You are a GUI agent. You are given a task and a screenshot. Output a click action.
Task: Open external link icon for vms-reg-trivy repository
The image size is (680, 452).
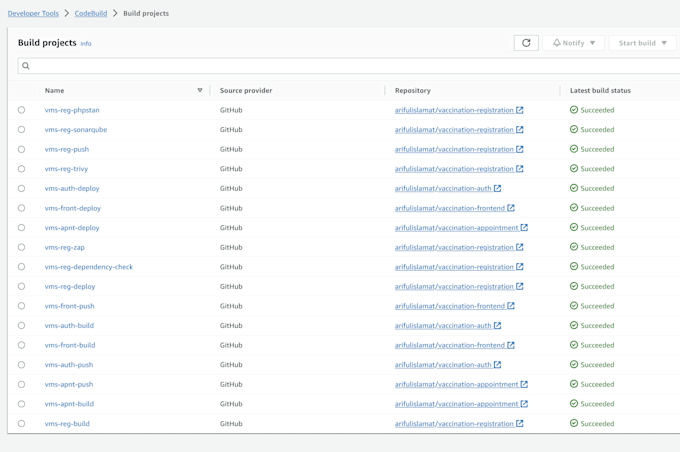point(520,169)
